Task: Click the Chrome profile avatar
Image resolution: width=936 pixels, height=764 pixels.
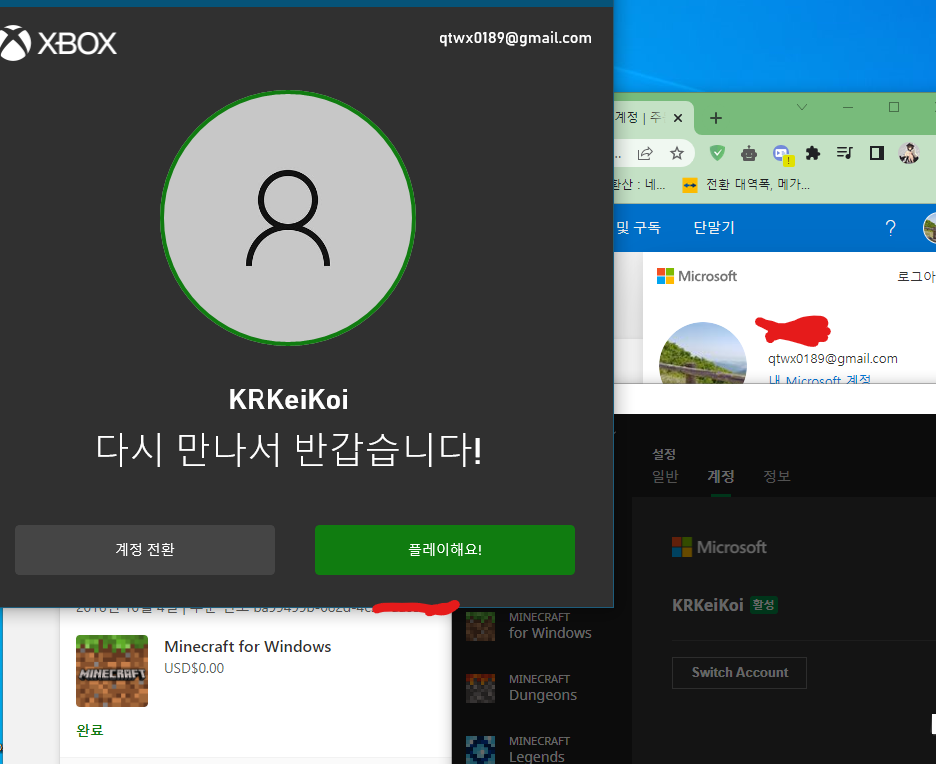Action: coord(909,153)
